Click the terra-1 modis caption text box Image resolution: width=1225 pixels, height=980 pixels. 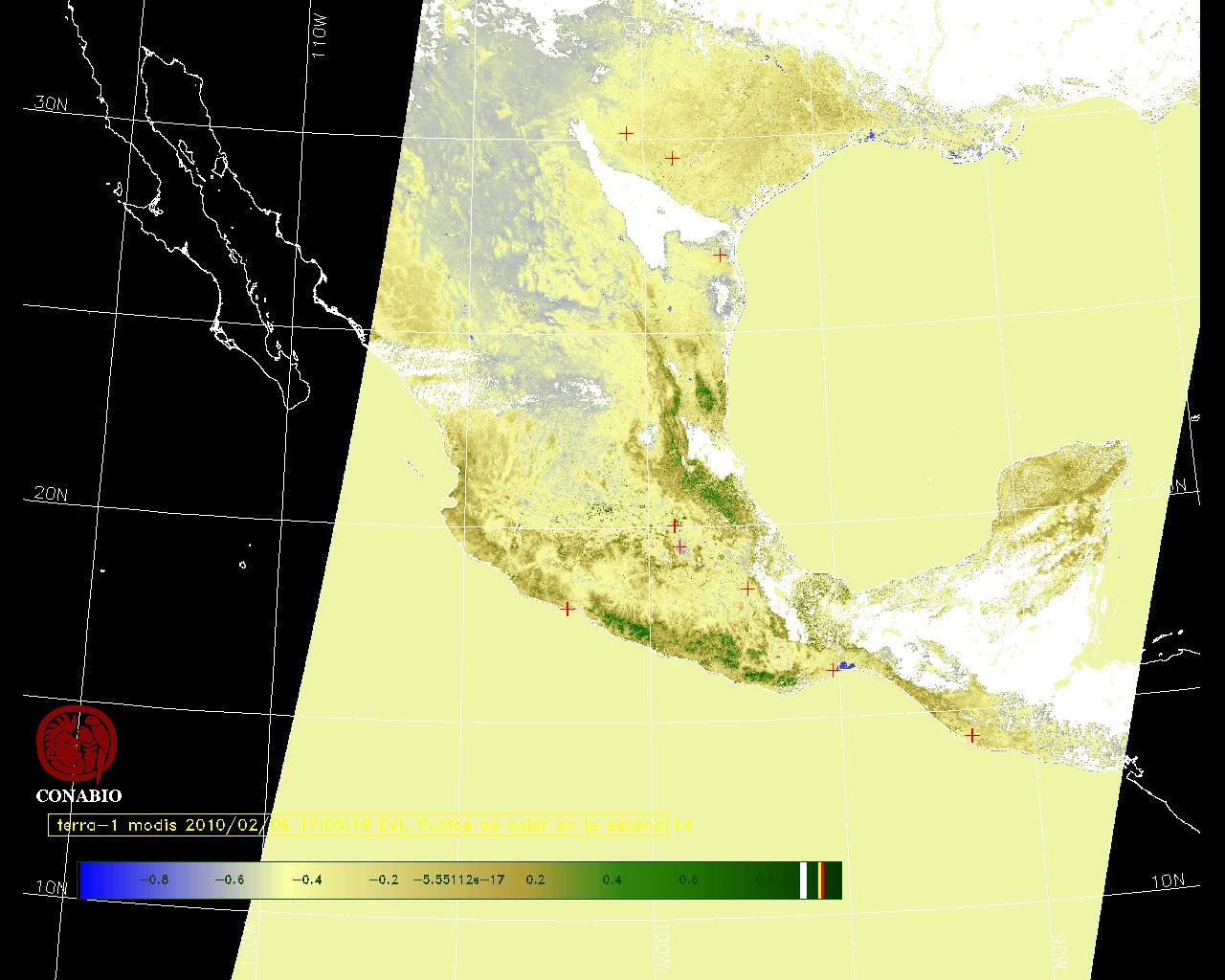(x=358, y=825)
